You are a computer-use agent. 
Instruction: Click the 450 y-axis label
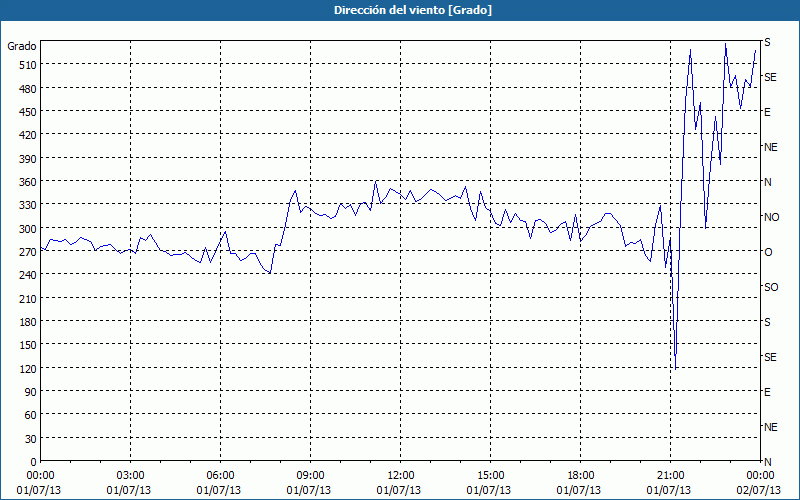point(29,112)
